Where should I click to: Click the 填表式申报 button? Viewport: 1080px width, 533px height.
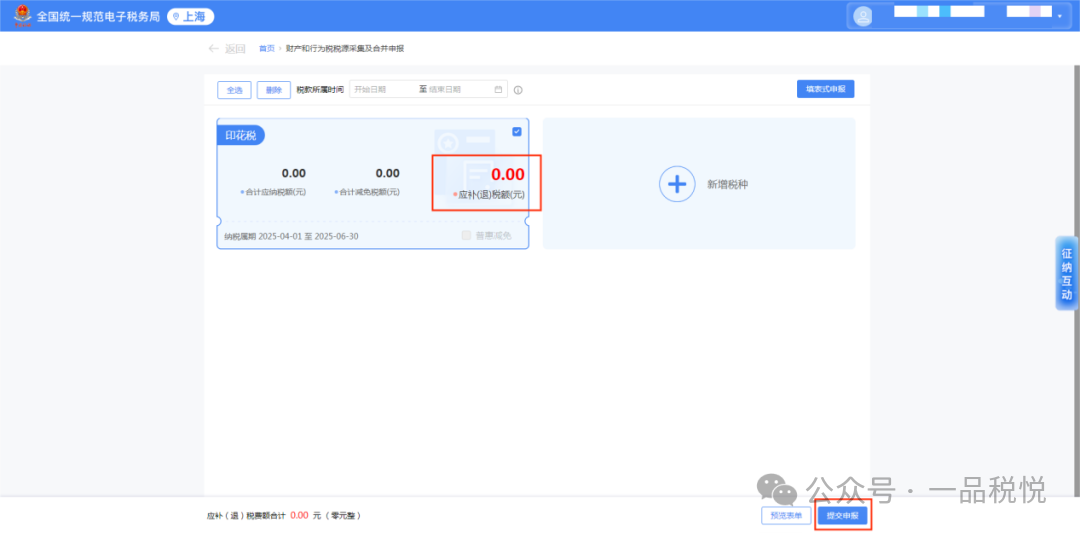[825, 89]
